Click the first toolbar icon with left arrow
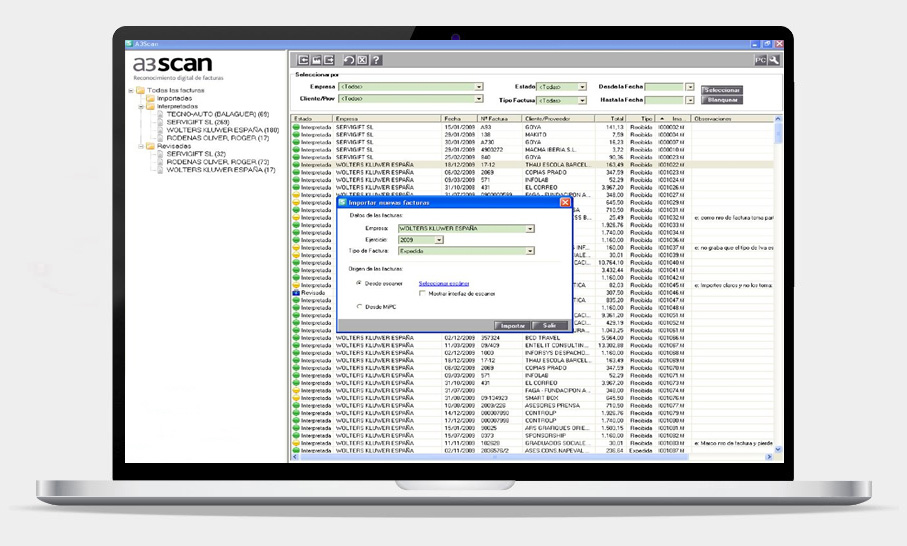Viewport: 907px width, 546px height. (304, 60)
